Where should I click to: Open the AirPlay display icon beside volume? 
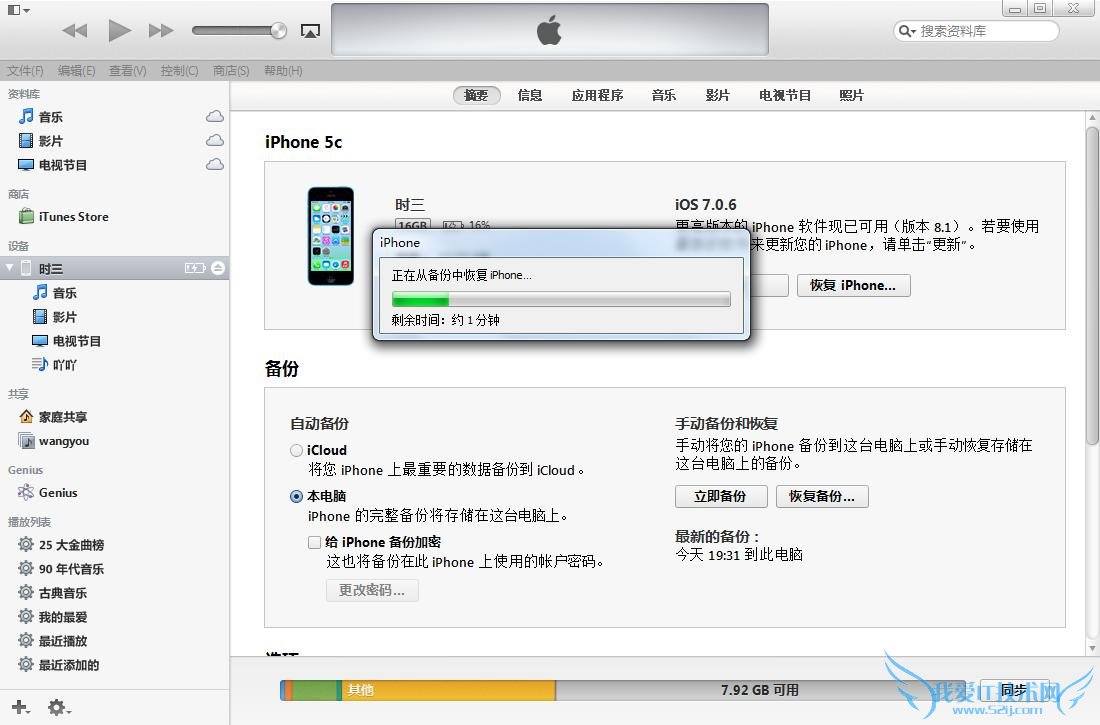pyautogui.click(x=310, y=30)
